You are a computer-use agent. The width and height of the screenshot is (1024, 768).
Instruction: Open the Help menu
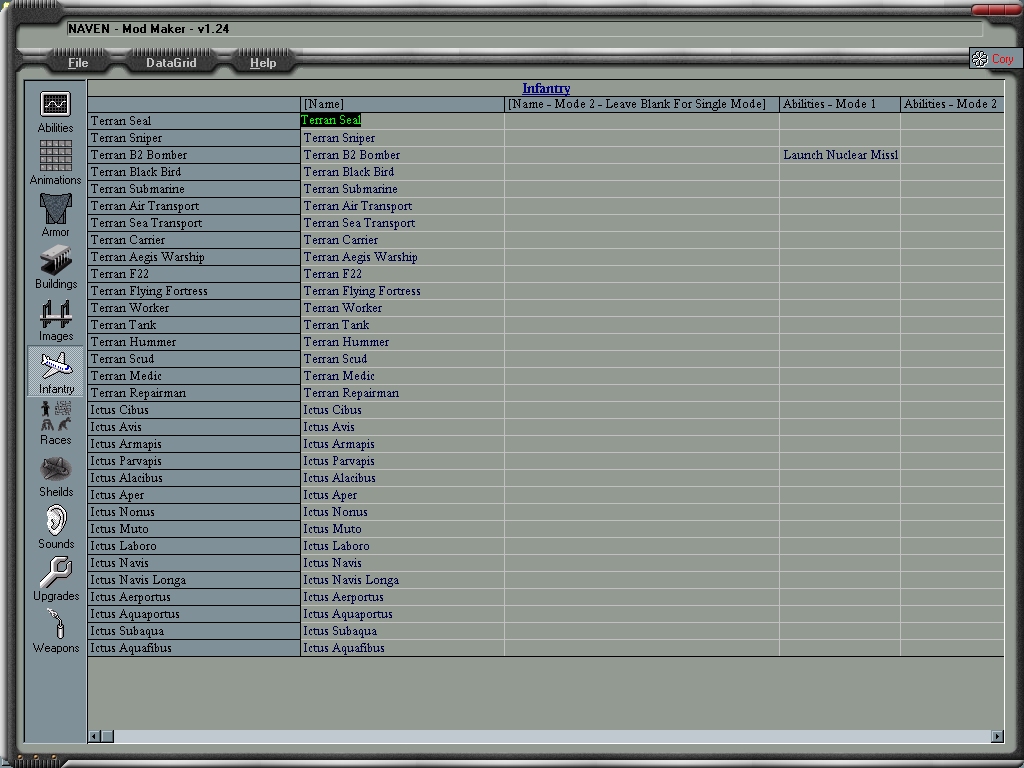(x=263, y=63)
